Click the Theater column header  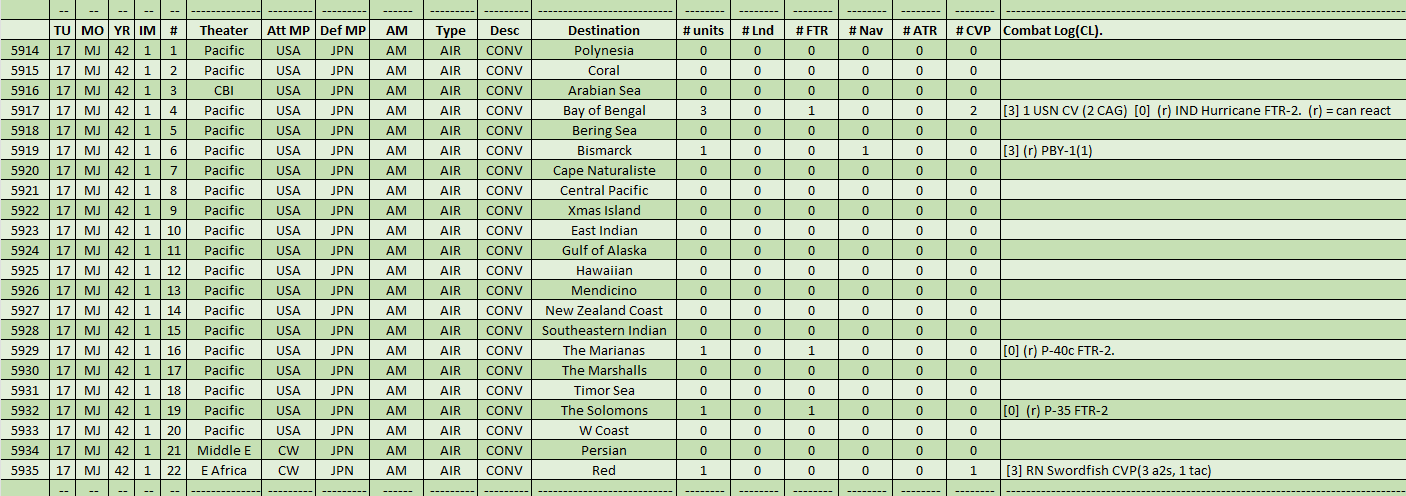224,31
